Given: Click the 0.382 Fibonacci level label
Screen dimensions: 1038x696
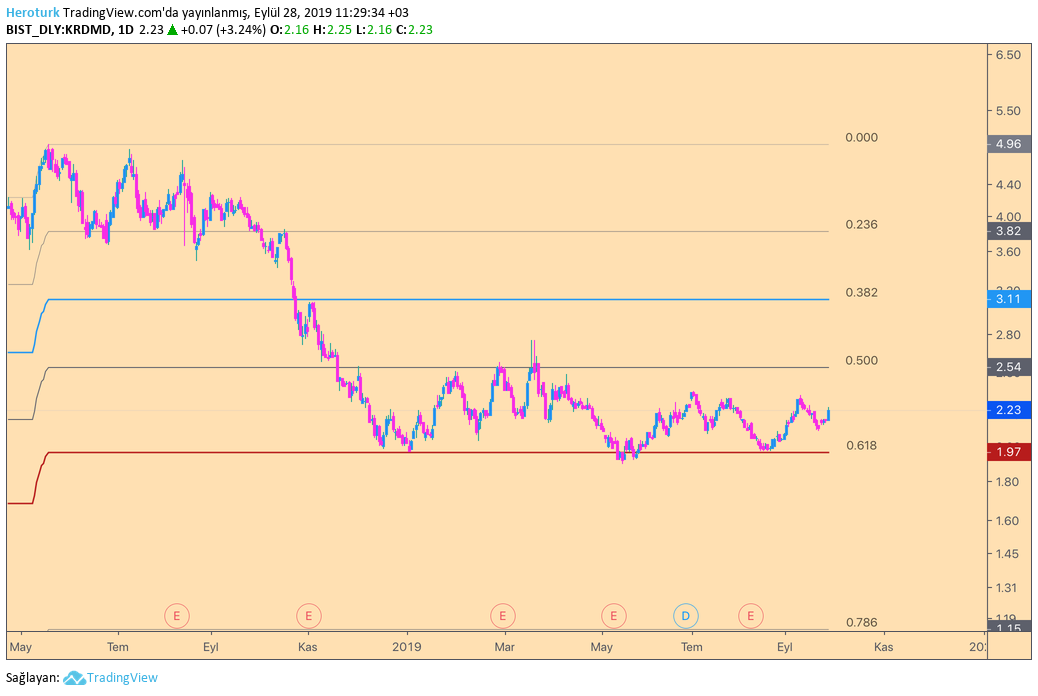Looking at the screenshot, I should point(861,293).
